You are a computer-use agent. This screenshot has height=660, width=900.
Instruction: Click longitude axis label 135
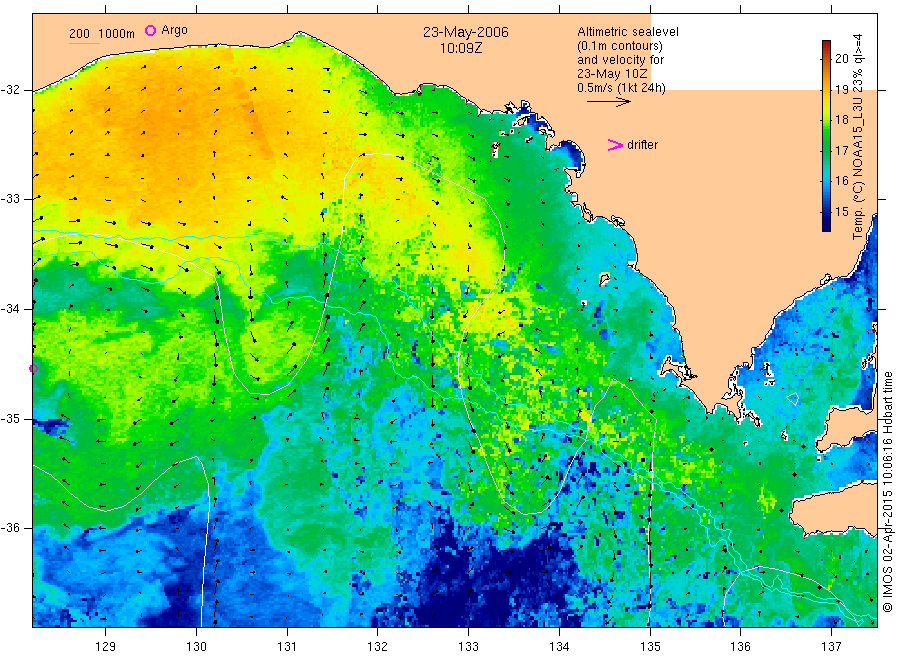650,647
